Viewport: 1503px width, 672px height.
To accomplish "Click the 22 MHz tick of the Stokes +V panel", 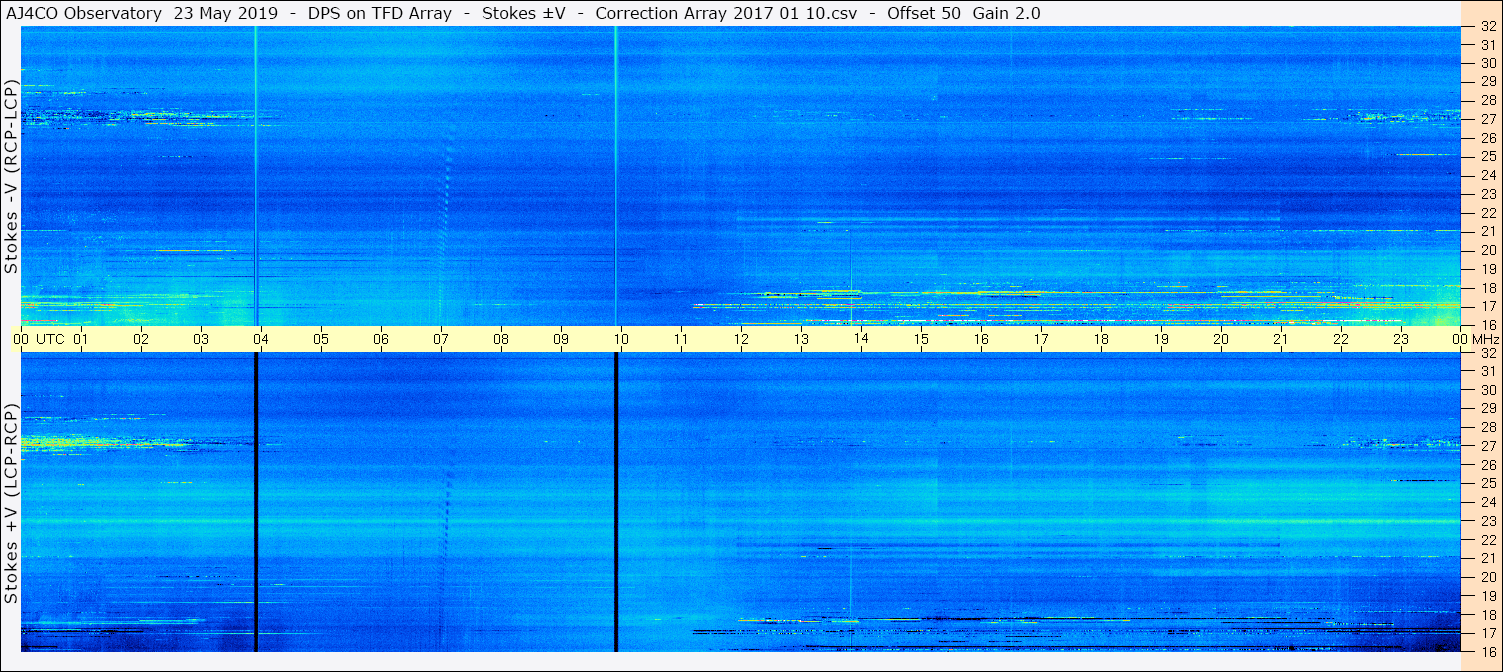I will [1487, 539].
